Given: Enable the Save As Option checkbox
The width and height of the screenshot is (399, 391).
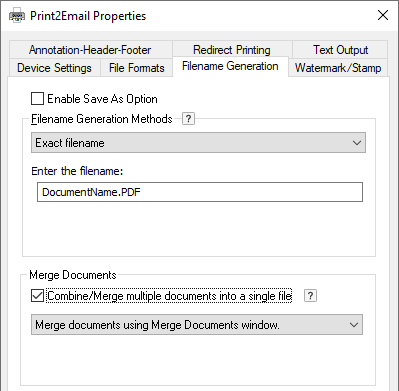Looking at the screenshot, I should (x=37, y=99).
